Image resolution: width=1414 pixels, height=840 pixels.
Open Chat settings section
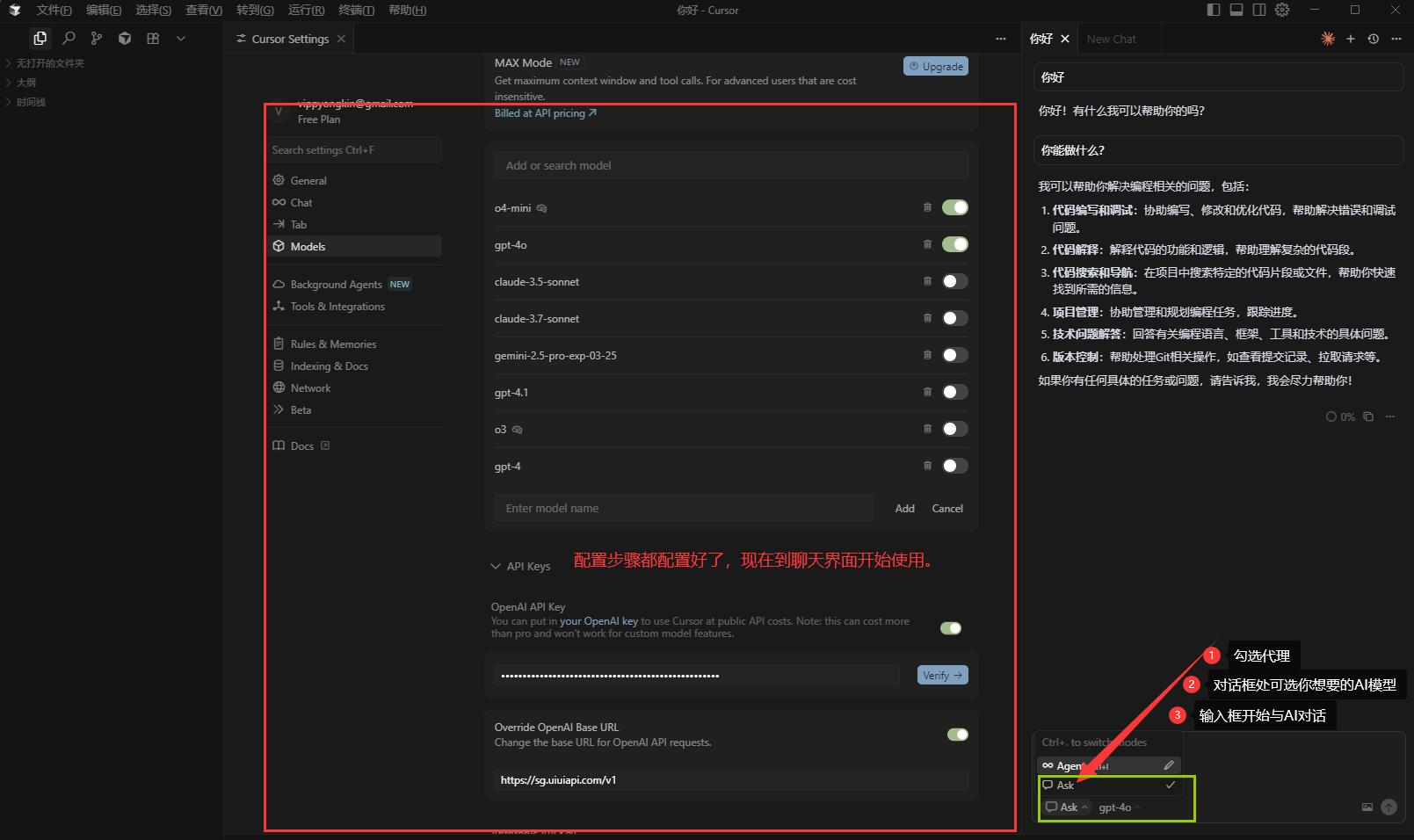[356, 202]
